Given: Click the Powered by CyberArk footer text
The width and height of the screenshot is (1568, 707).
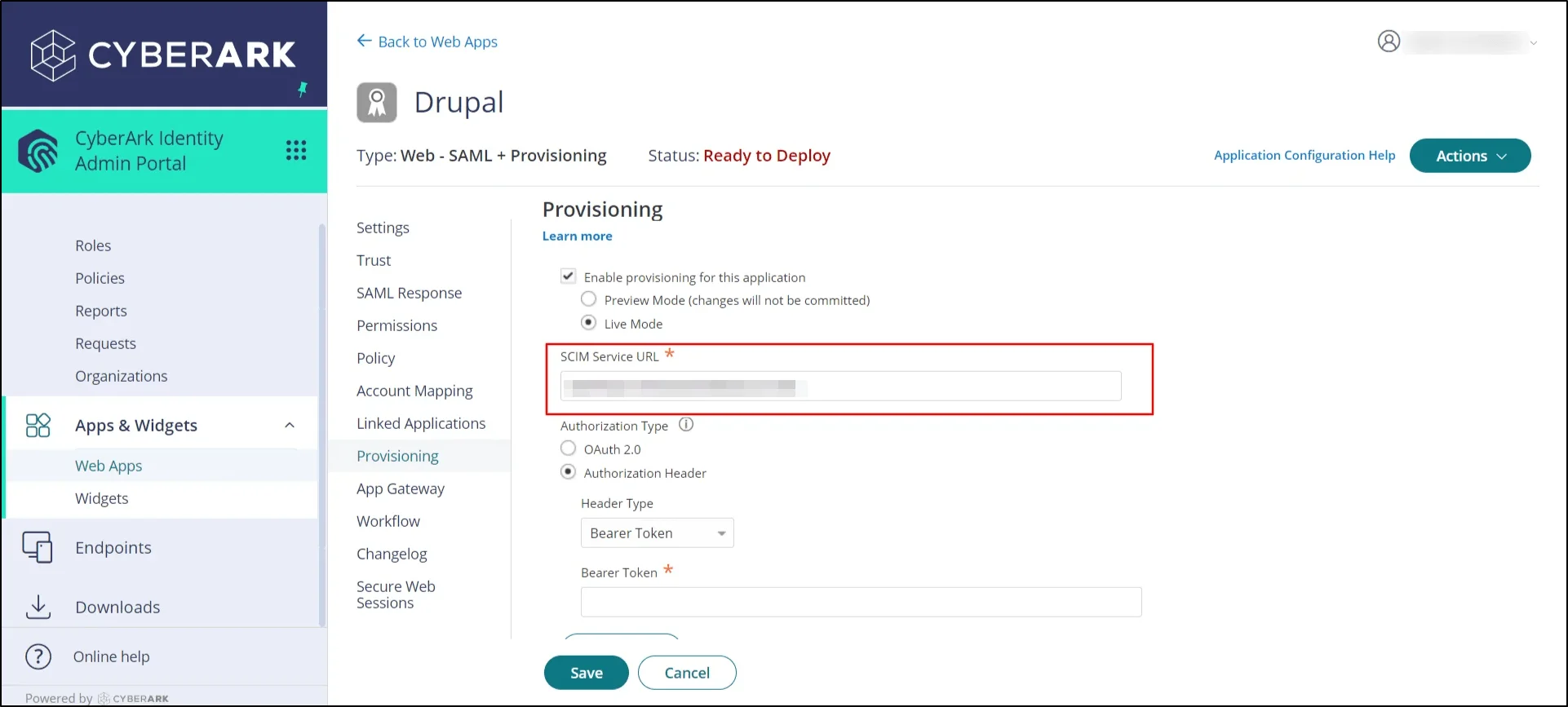Looking at the screenshot, I should click(x=97, y=698).
